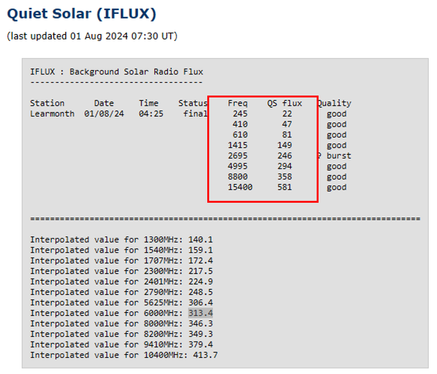This screenshot has height=374, width=437.
Task: Click interpolated value for 10400MHz line
Action: click(124, 355)
